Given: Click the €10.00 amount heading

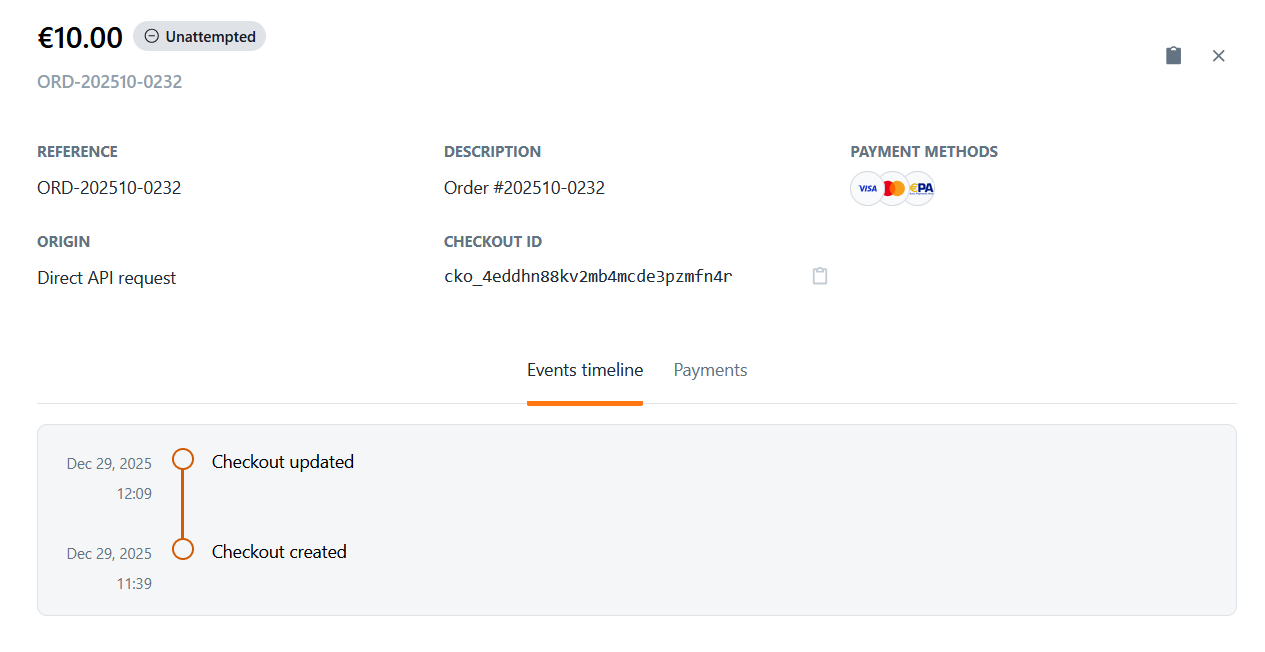Looking at the screenshot, I should click(80, 37).
